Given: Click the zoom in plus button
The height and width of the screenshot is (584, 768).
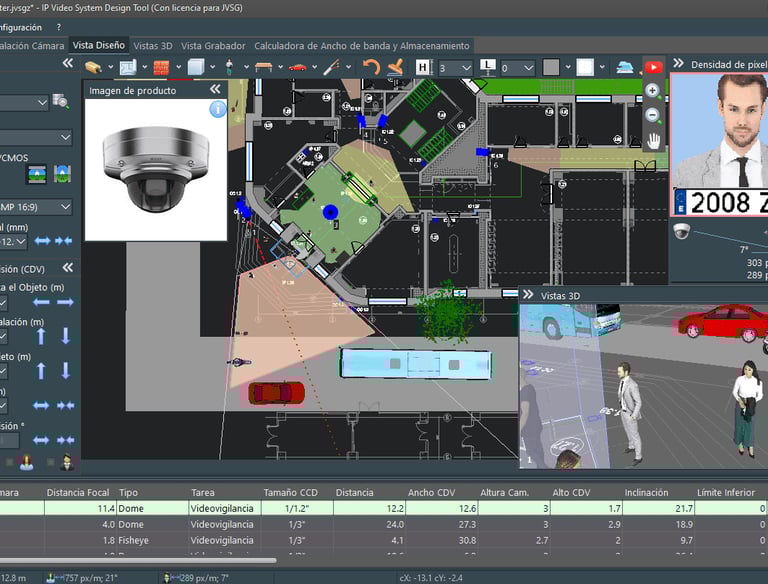Looking at the screenshot, I should 652,90.
